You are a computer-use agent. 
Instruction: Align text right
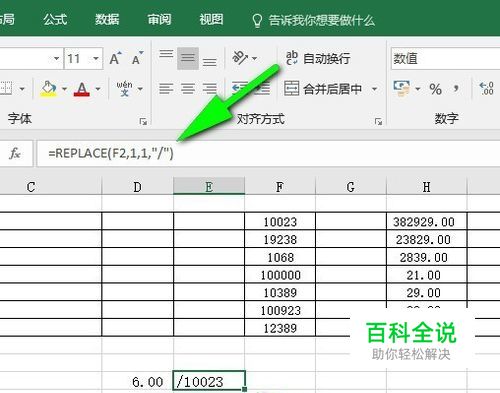pyautogui.click(x=209, y=89)
